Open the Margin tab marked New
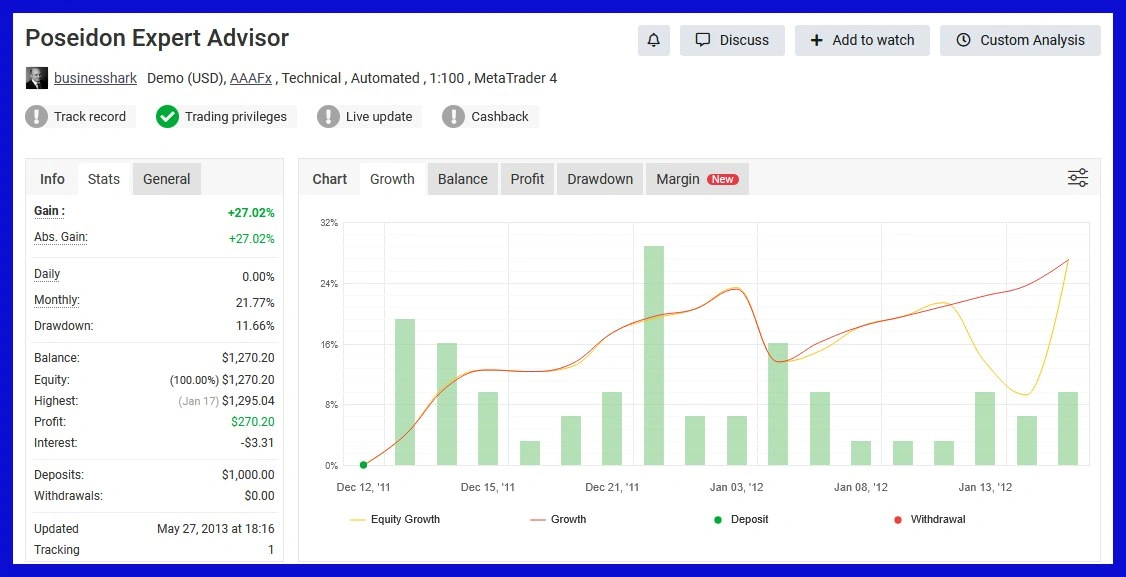 [x=696, y=179]
